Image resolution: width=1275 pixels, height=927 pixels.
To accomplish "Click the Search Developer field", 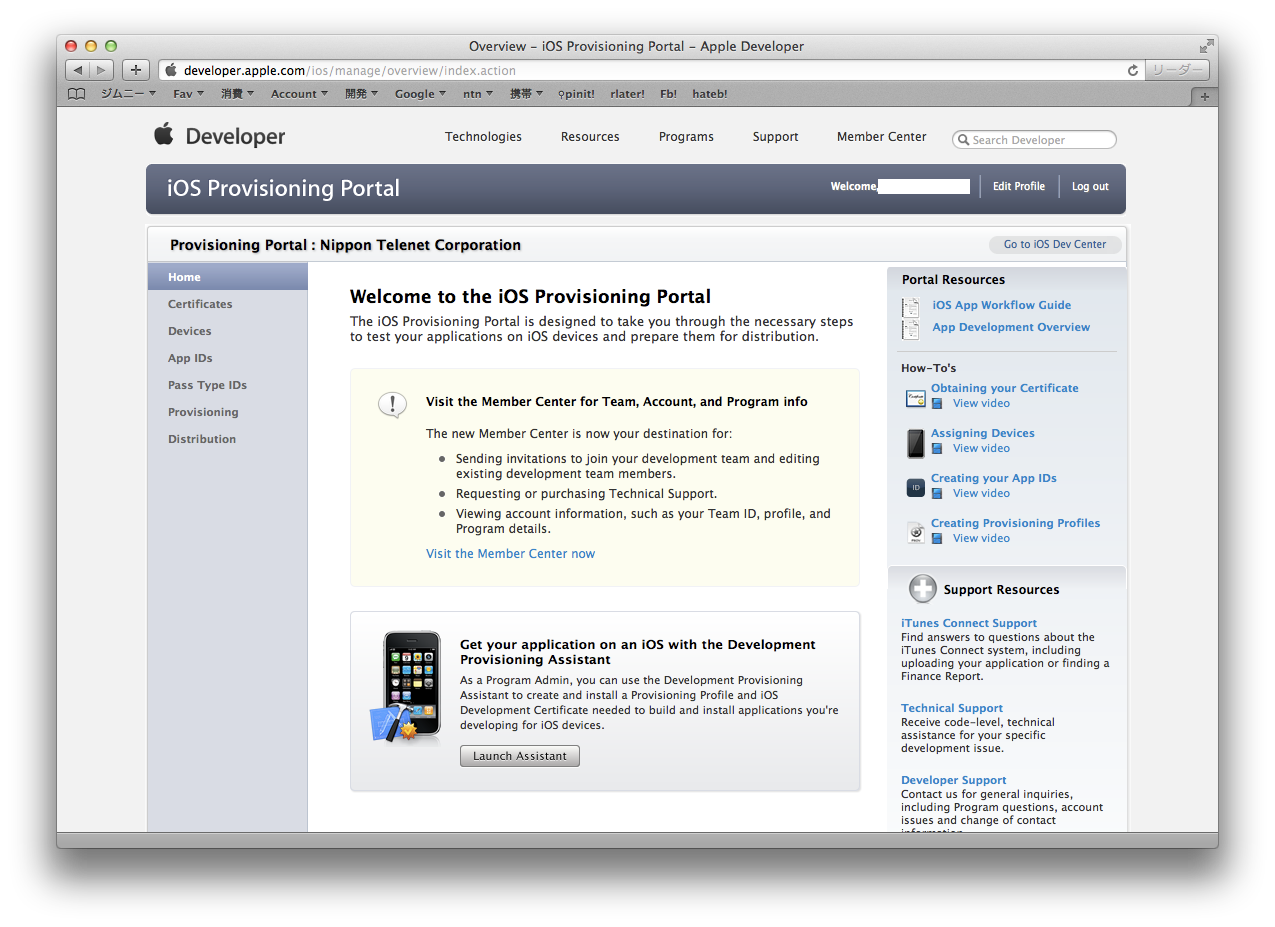I will [1034, 140].
